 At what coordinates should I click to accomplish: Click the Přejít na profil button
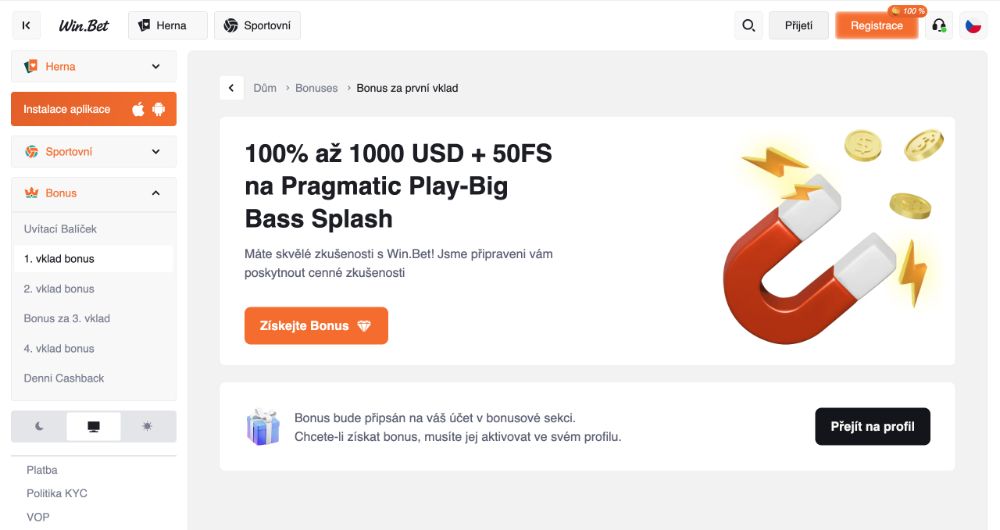[x=872, y=427]
